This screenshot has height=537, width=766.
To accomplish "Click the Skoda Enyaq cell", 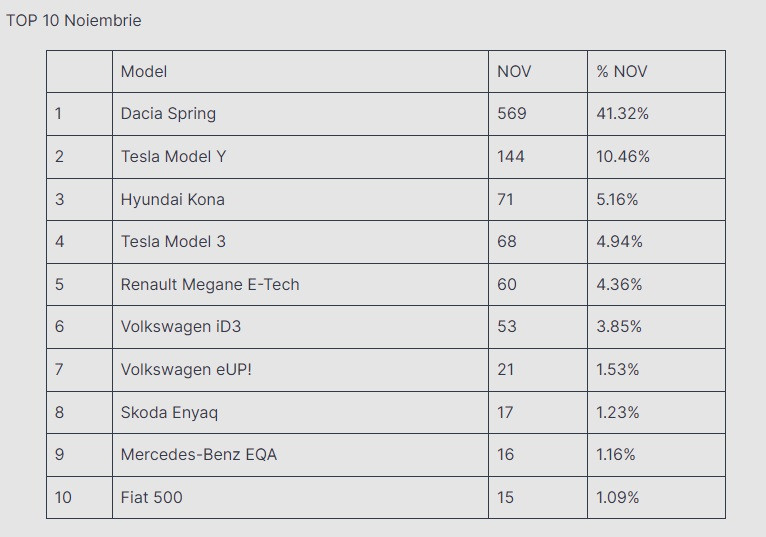I will 169,412.
